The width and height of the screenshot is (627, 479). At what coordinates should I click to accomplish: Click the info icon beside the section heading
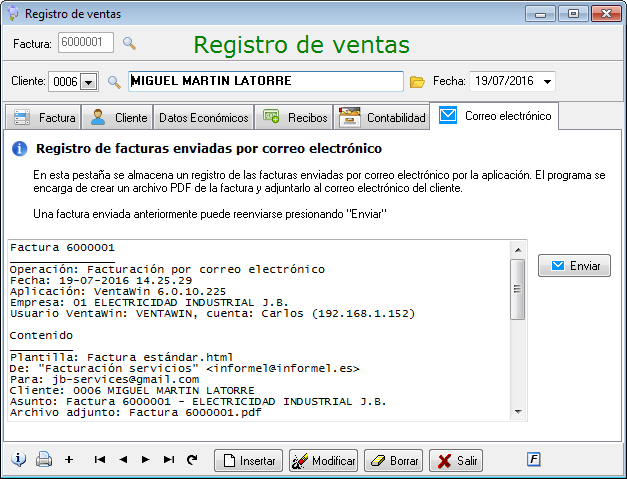(20, 149)
